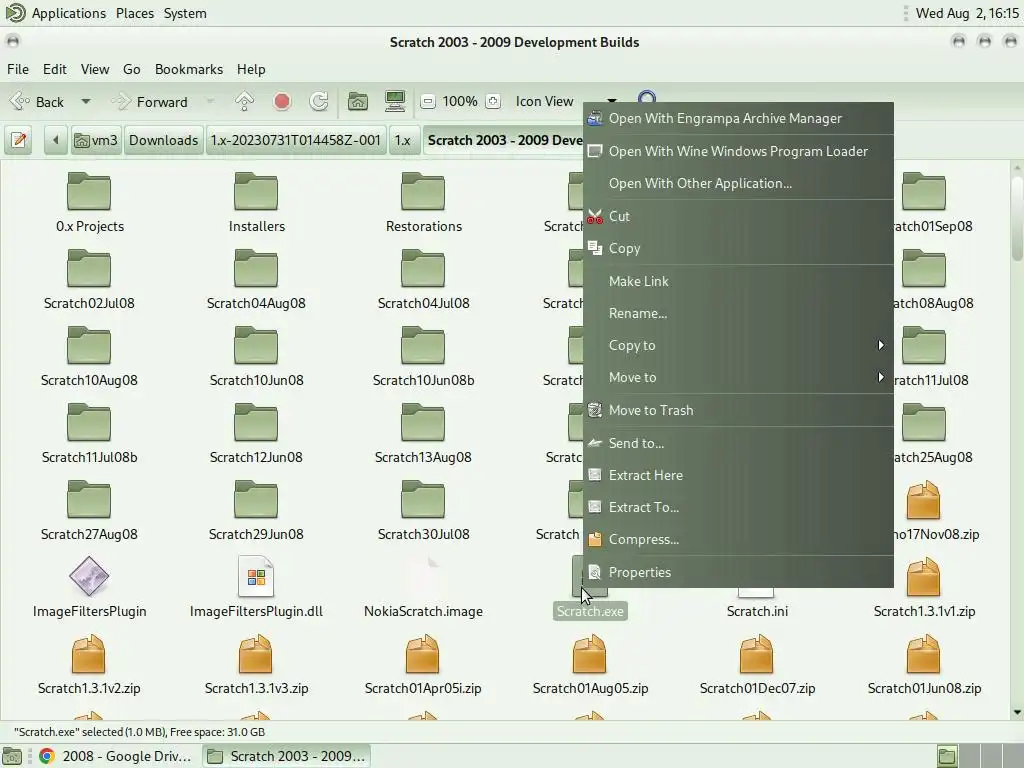1024x768 pixels.
Task: Open the System menu in the top panel
Action: pos(185,13)
